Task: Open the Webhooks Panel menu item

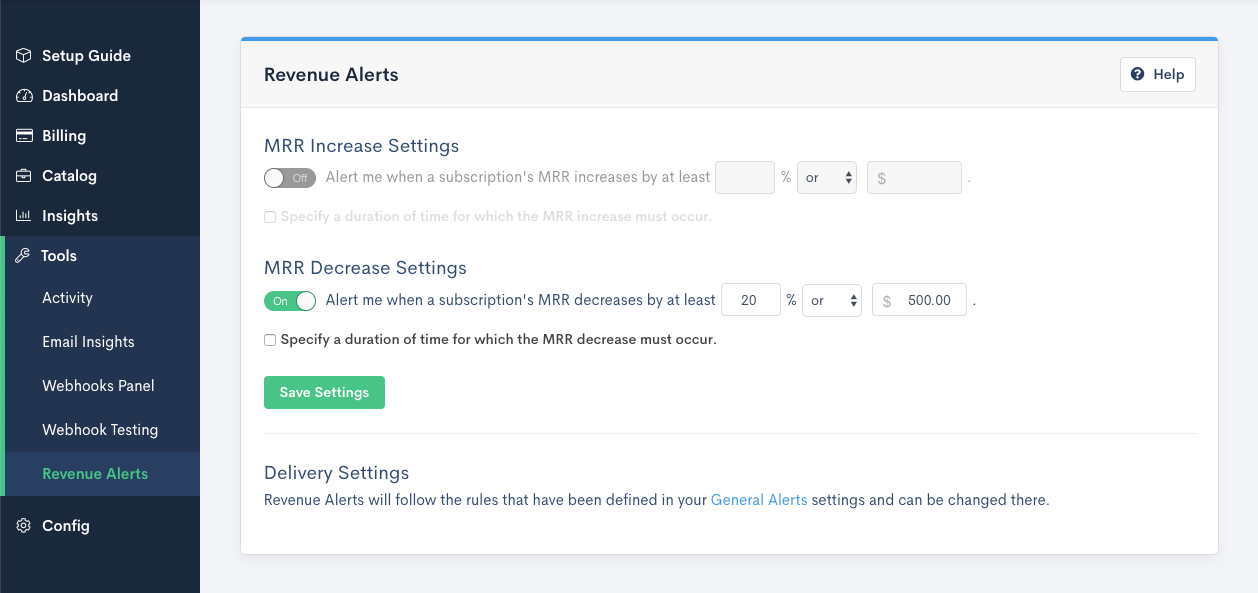Action: (98, 386)
